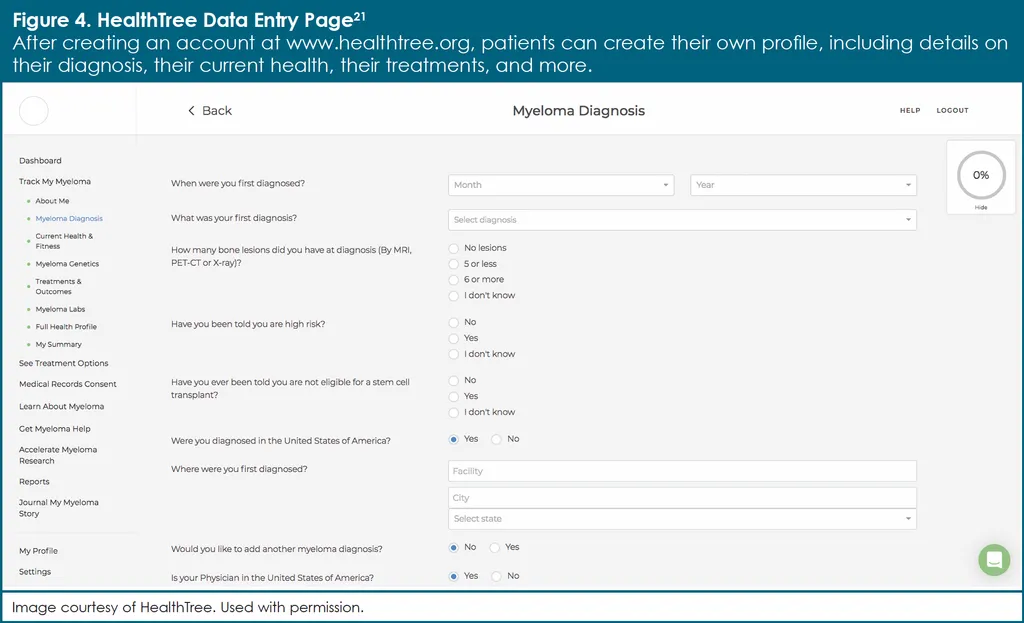This screenshot has width=1024, height=623.
Task: Select Yes for stem cell transplant ineligibility
Action: click(x=454, y=396)
